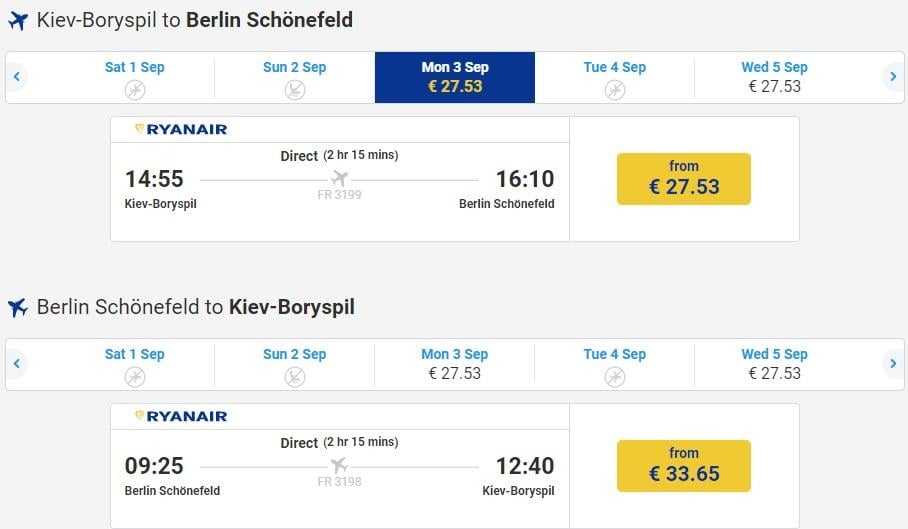This screenshot has height=529, width=908.
Task: Choose the return fare from € 33.65 button
Action: tap(684, 466)
